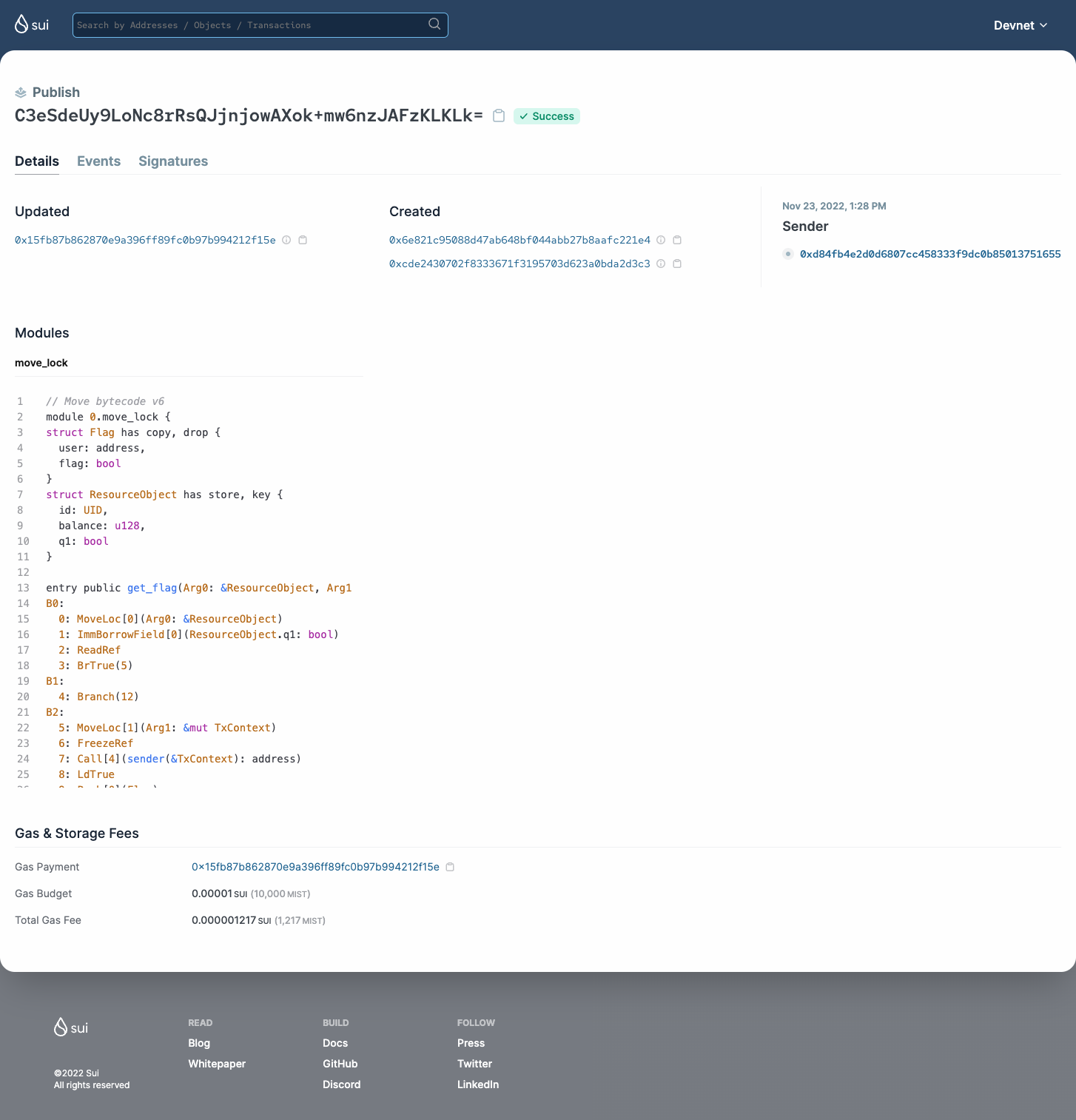The image size is (1076, 1120).
Task: Copy the transaction digest to clipboard
Action: [499, 116]
